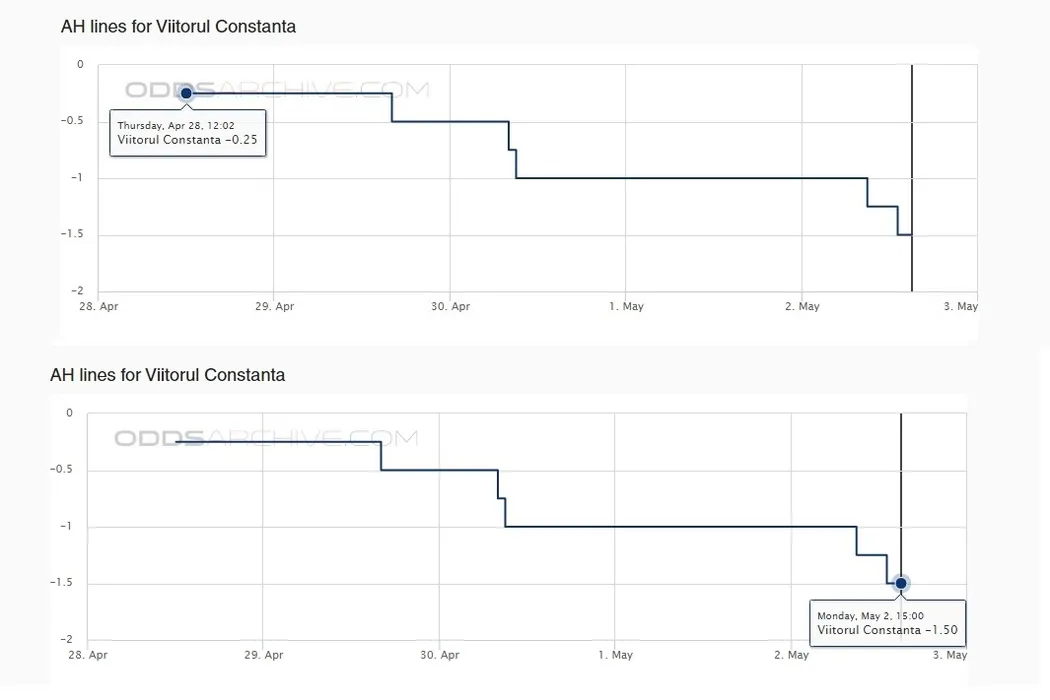The width and height of the screenshot is (1050, 700).
Task: Click the 'Thursday, Apr 28, 12:02' tooltip
Action: [x=188, y=132]
